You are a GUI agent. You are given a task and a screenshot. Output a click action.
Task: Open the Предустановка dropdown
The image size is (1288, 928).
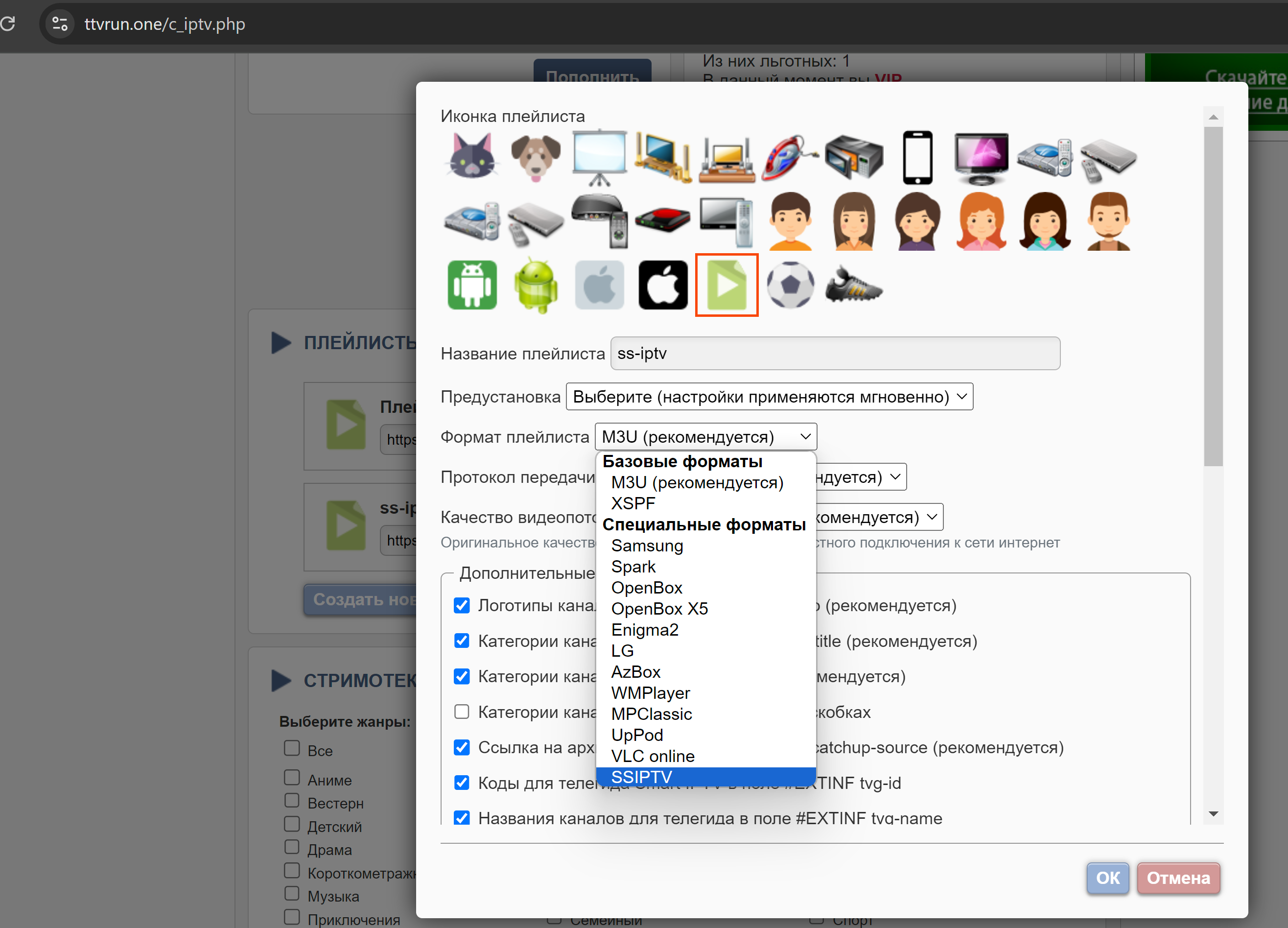coord(769,396)
